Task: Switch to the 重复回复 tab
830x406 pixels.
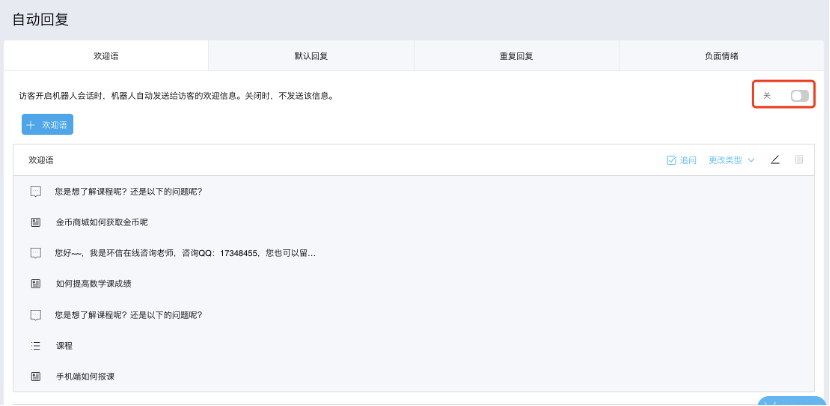Action: [516, 55]
